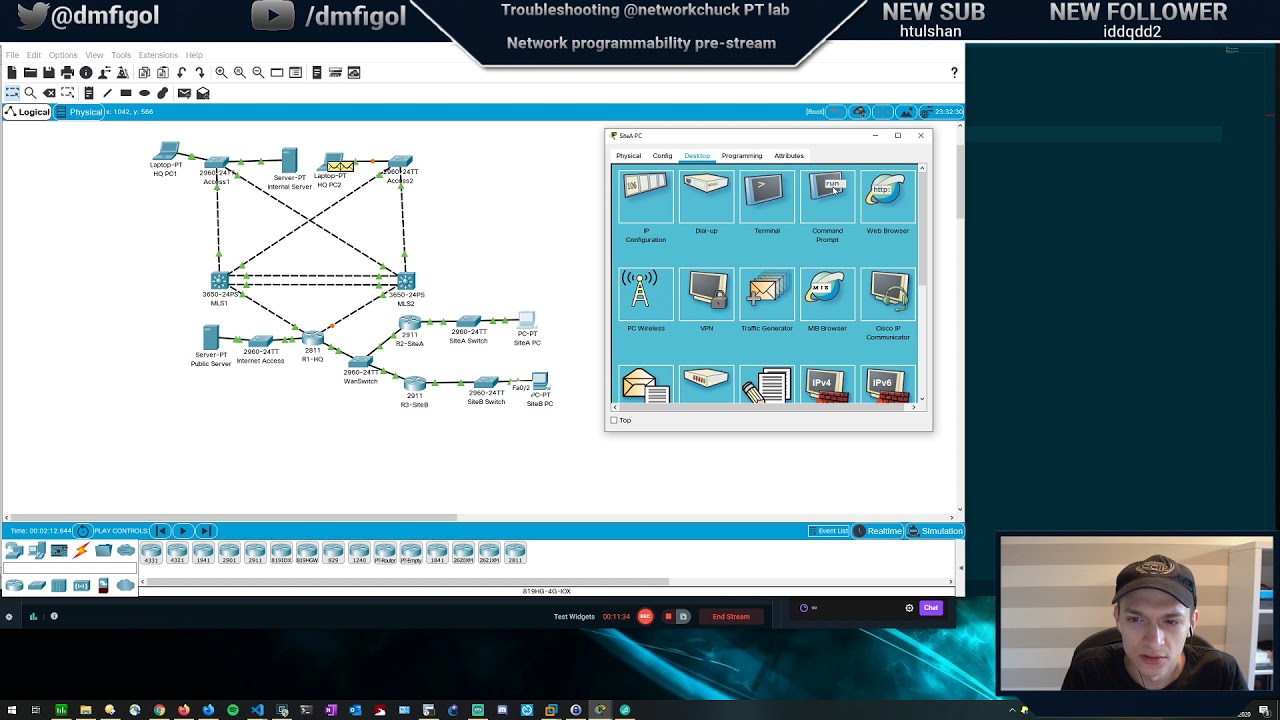Click the Undo arrow icon
This screenshot has height=720, width=1280.
coord(181,72)
